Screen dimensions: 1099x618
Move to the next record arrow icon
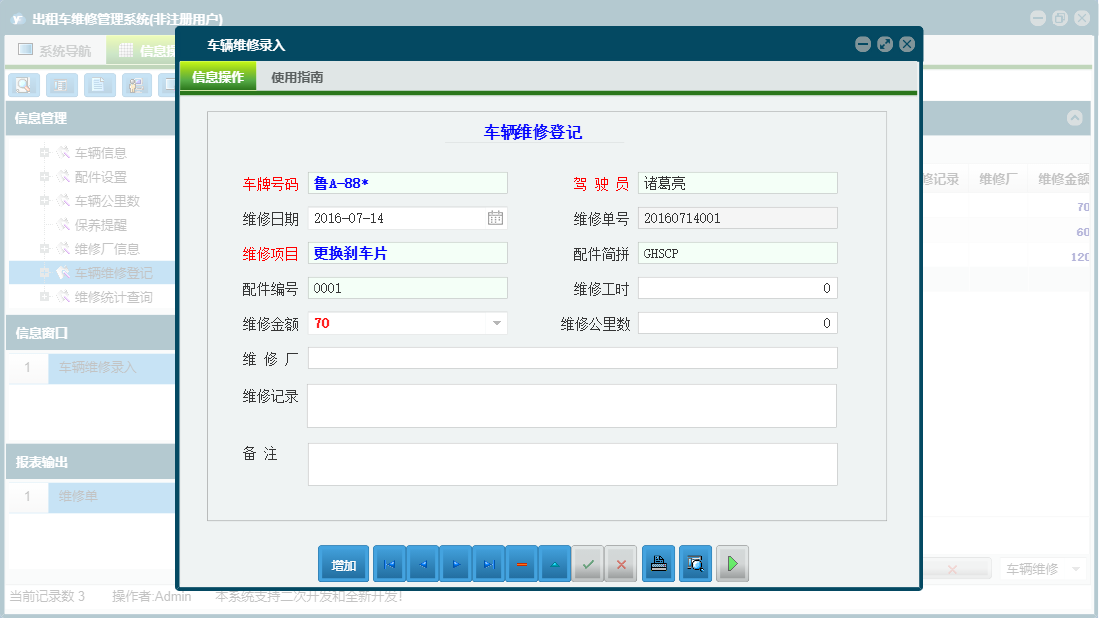[x=456, y=563]
